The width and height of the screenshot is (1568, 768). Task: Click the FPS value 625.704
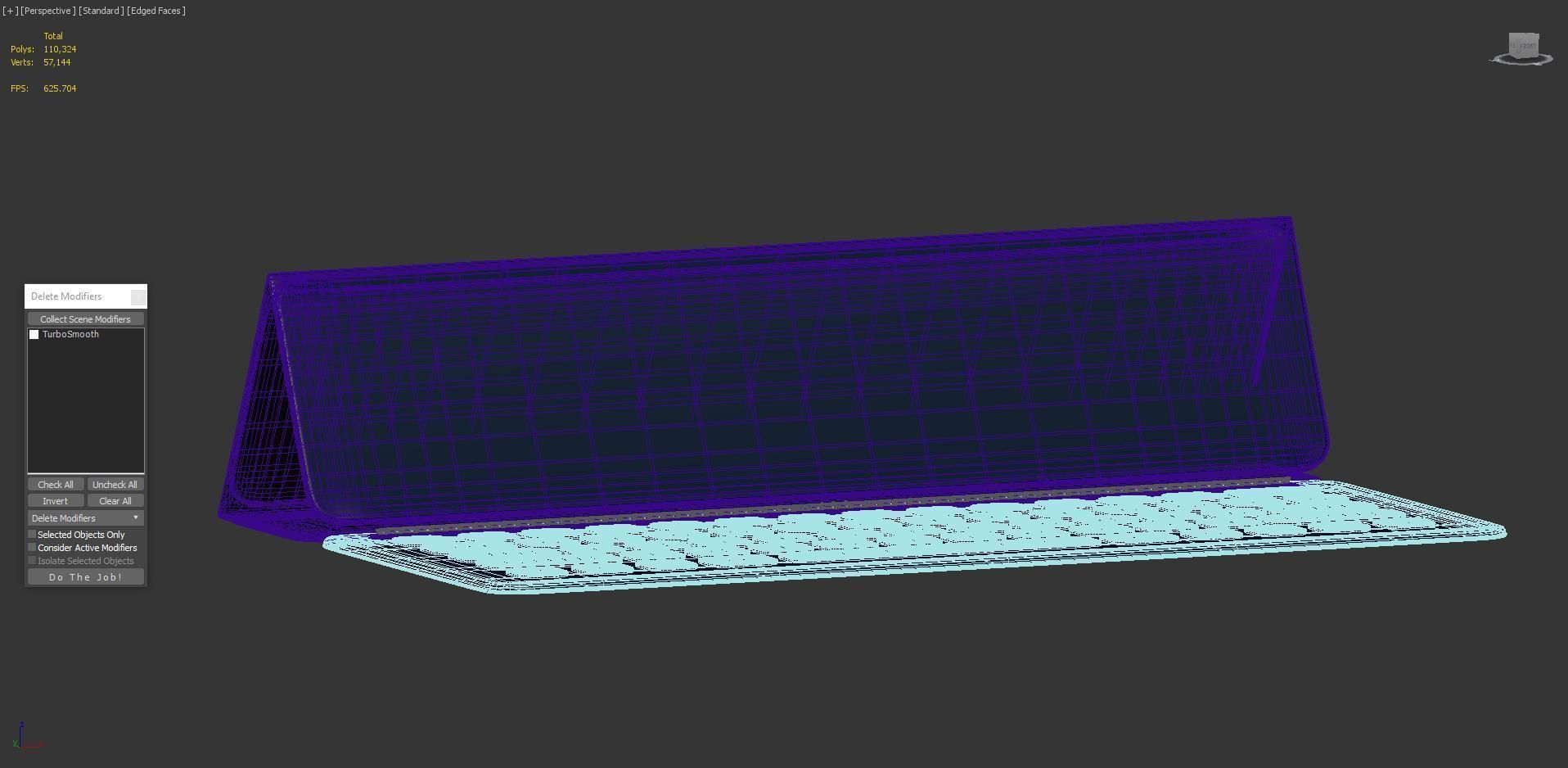pyautogui.click(x=60, y=88)
